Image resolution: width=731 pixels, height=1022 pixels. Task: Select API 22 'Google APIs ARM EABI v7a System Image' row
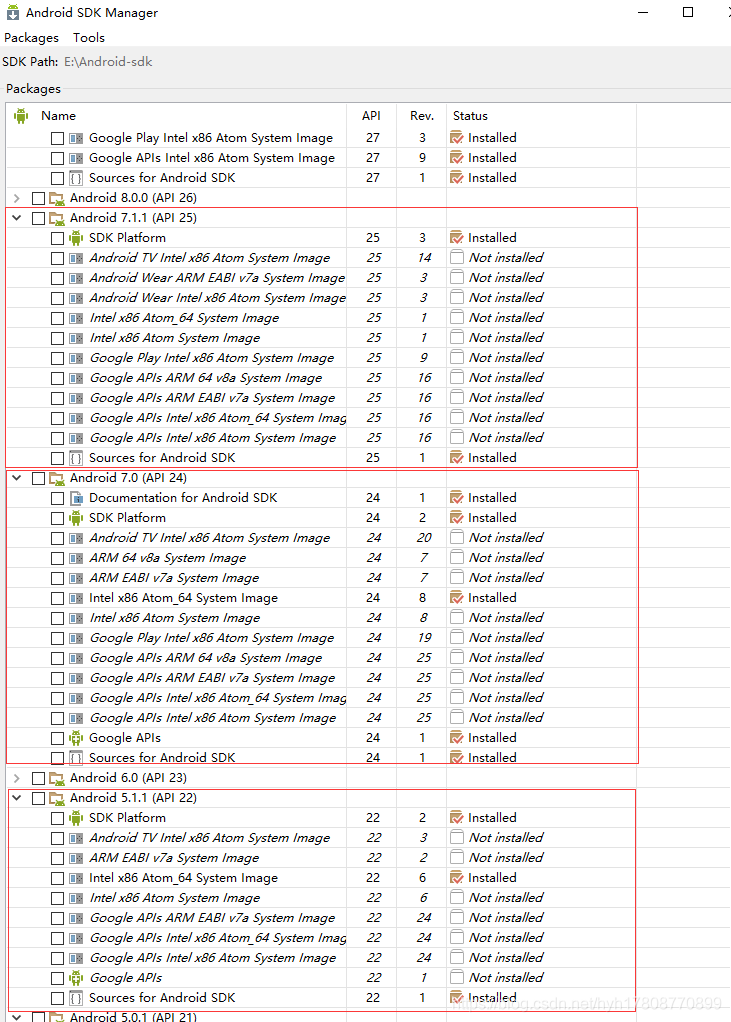(321, 918)
